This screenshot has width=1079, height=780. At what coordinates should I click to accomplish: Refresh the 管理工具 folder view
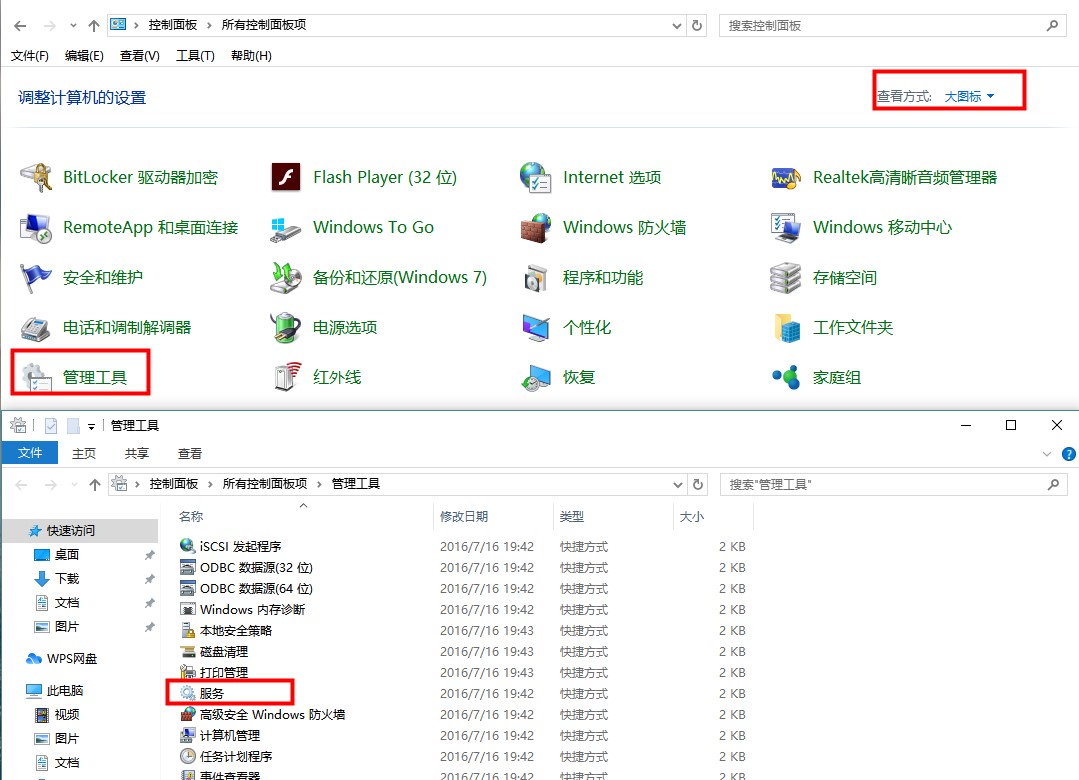click(697, 485)
